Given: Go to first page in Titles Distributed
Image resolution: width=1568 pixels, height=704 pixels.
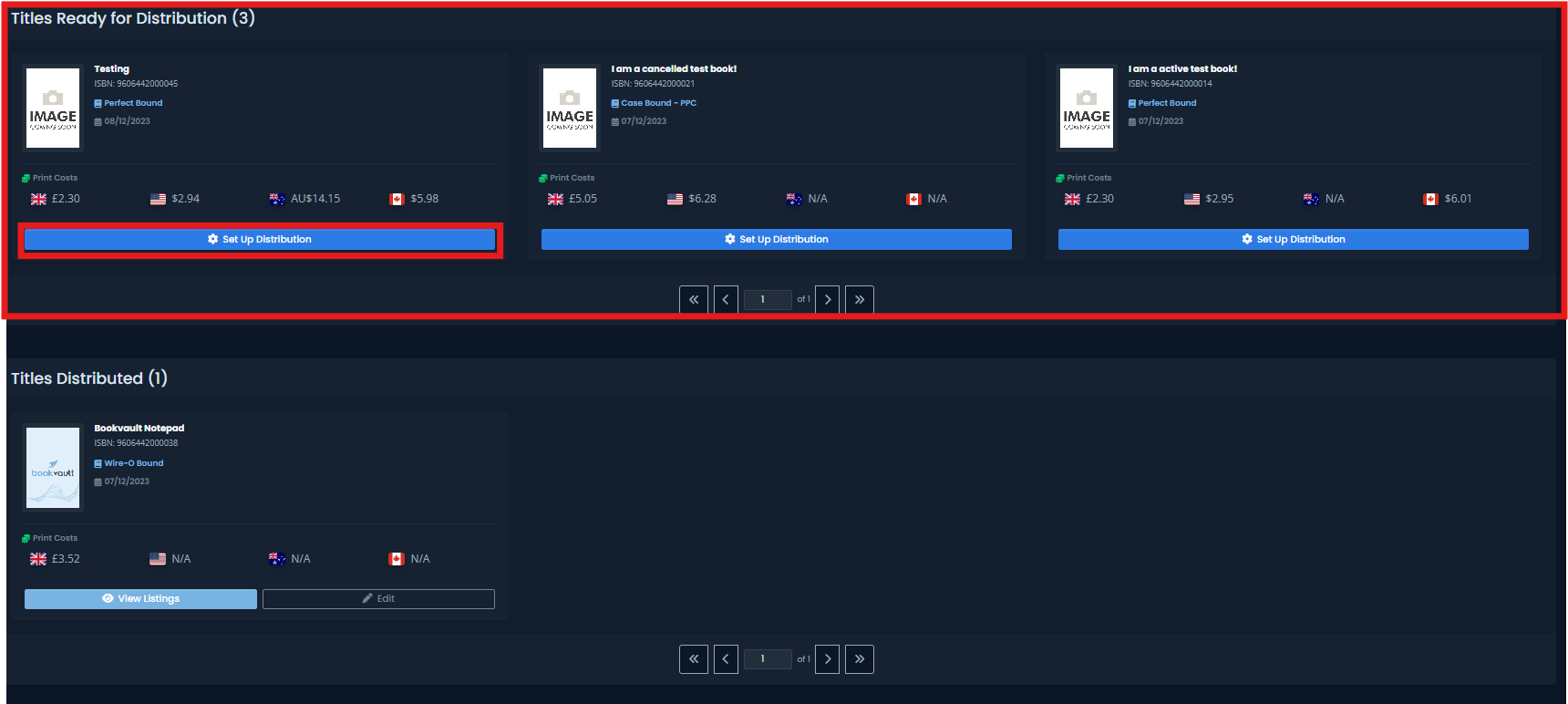Looking at the screenshot, I should 694,658.
